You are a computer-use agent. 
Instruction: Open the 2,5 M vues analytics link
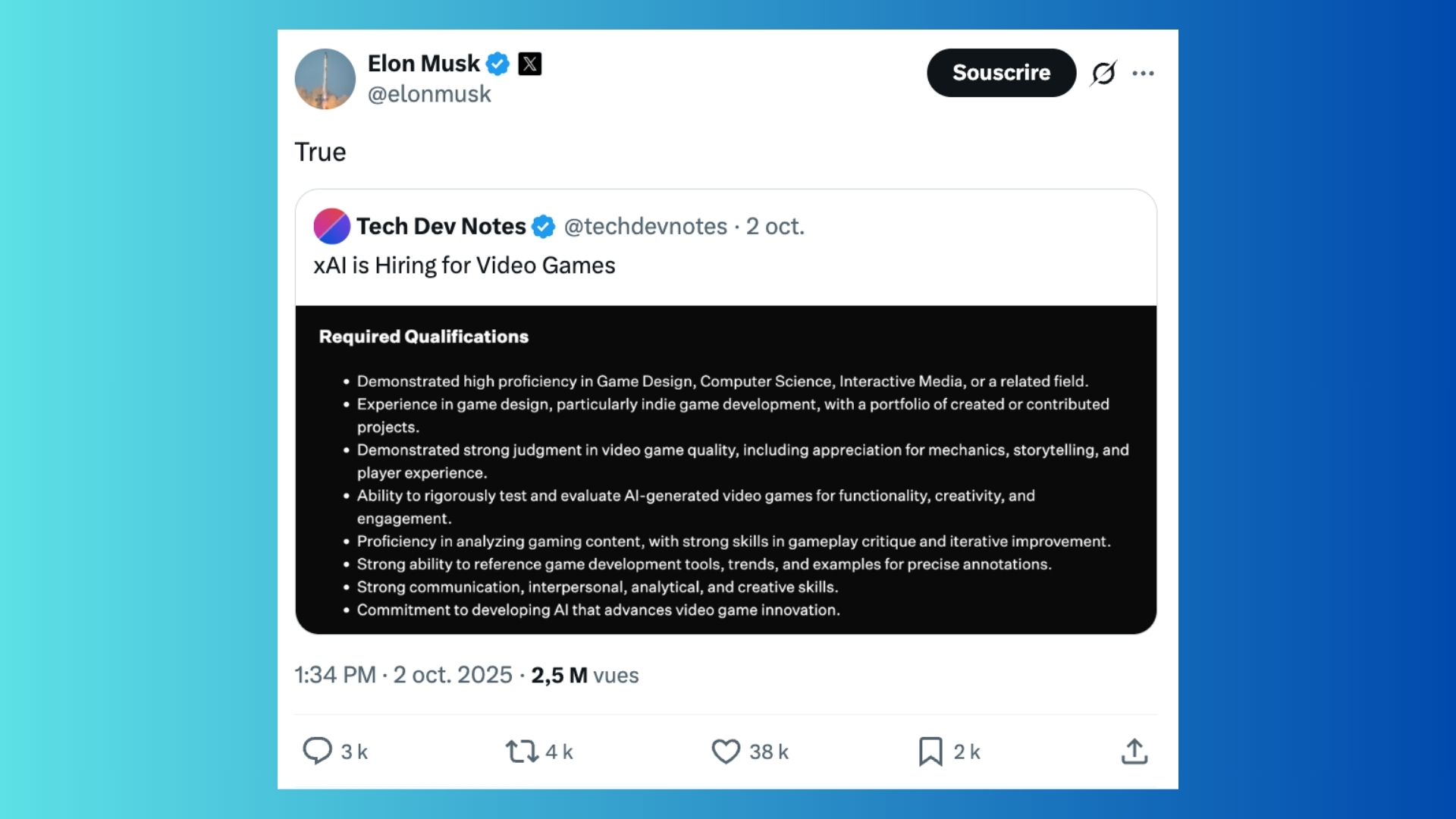tap(584, 675)
